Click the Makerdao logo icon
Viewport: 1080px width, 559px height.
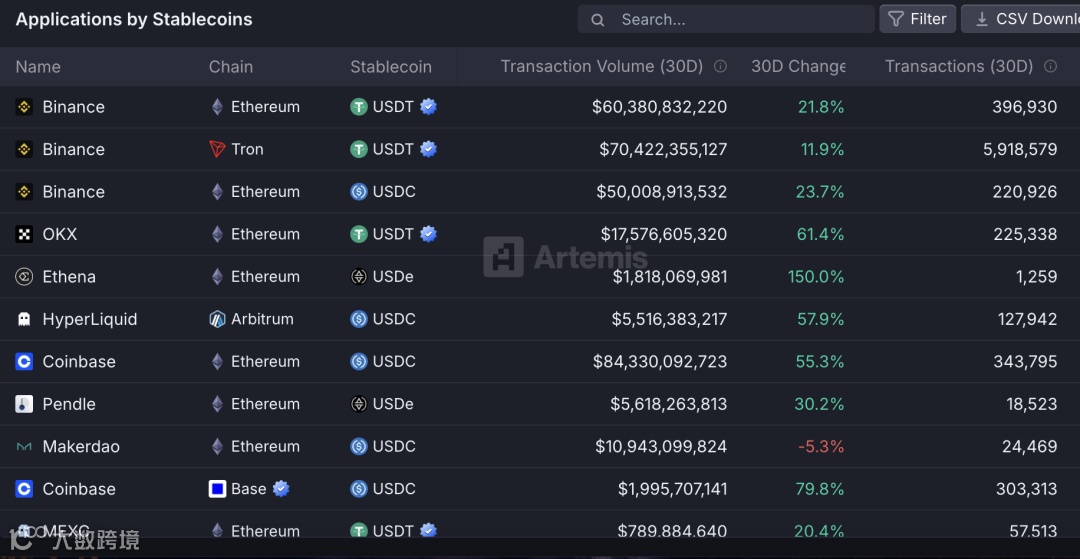[24, 447]
